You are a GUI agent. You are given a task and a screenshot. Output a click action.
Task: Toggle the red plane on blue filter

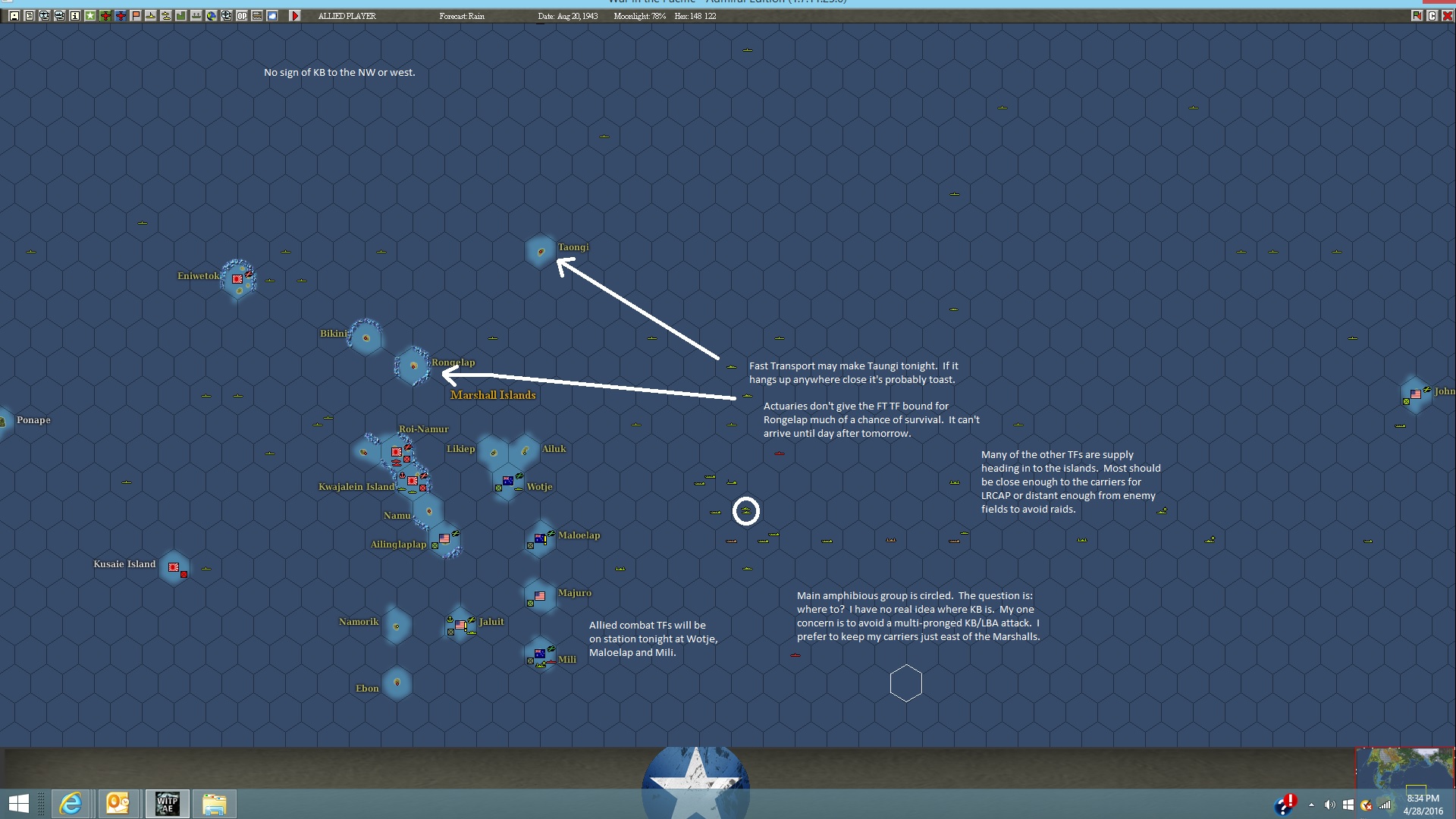121,16
